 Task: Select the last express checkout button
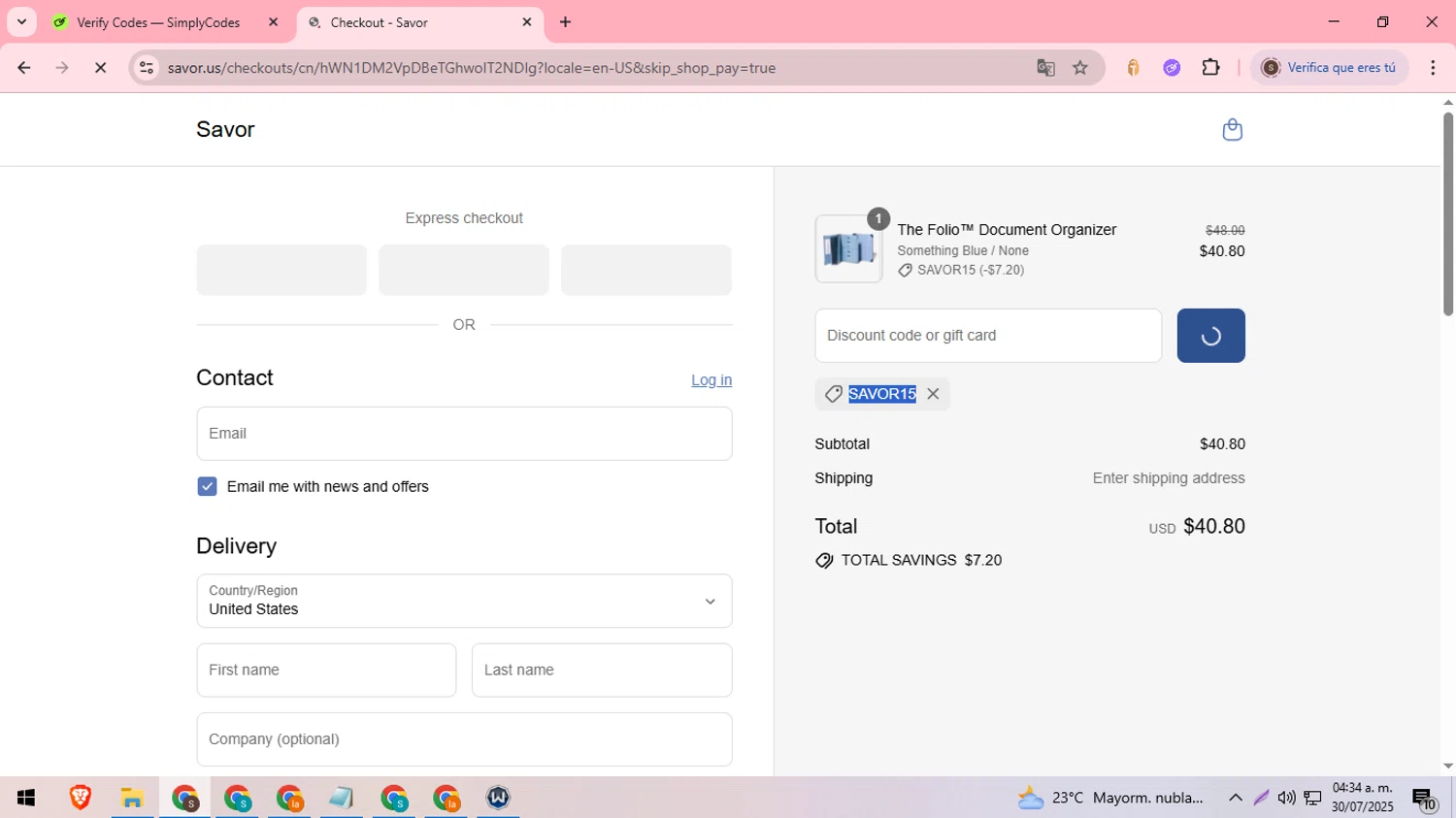click(x=646, y=270)
